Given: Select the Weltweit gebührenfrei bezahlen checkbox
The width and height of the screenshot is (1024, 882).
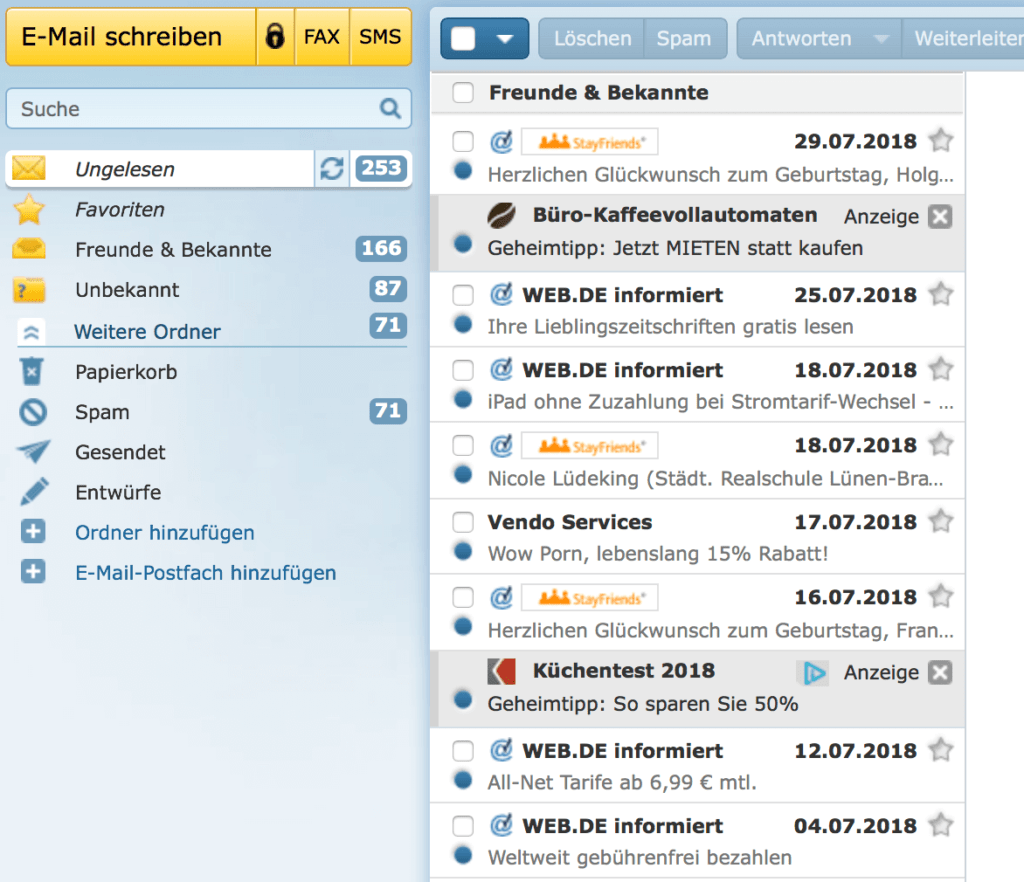Looking at the screenshot, I should pyautogui.click(x=463, y=825).
